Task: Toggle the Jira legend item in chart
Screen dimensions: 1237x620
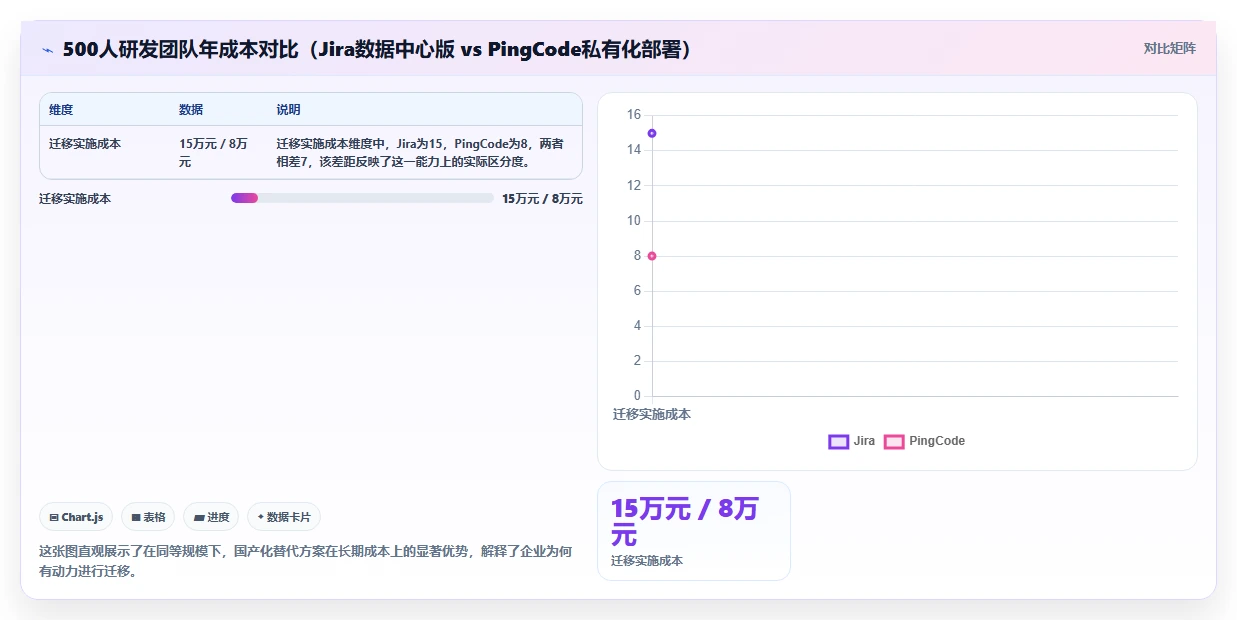Action: pos(852,441)
